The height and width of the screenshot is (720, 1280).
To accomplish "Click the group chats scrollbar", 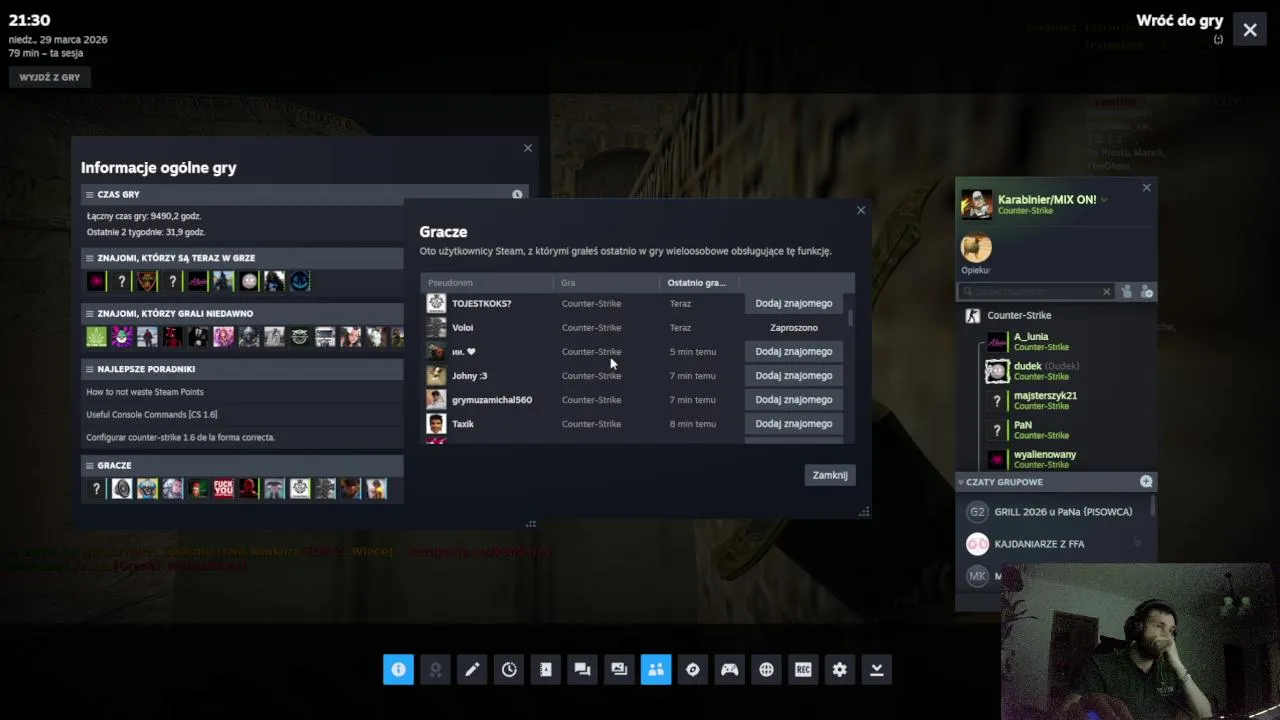I will (1152, 507).
